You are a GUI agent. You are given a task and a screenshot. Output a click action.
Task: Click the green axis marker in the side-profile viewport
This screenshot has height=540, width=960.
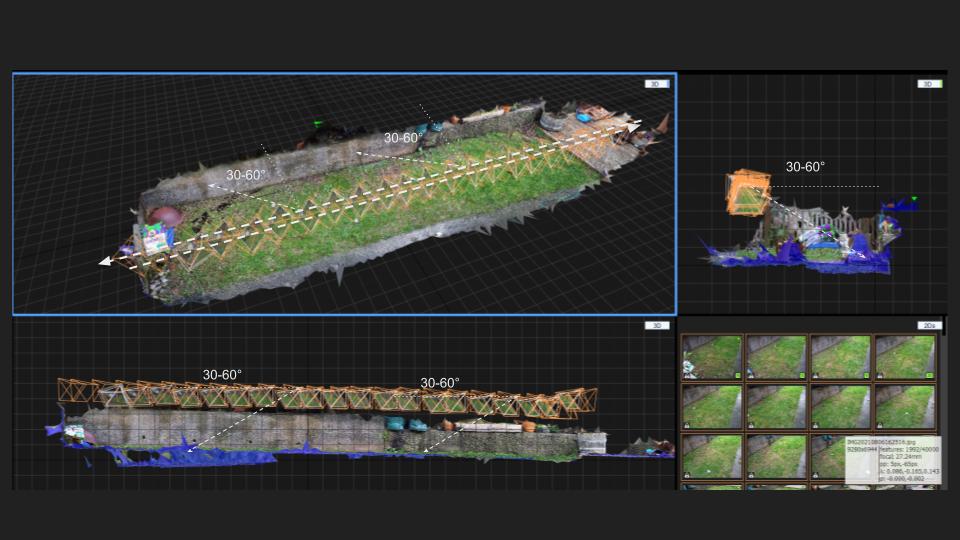[x=913, y=199]
